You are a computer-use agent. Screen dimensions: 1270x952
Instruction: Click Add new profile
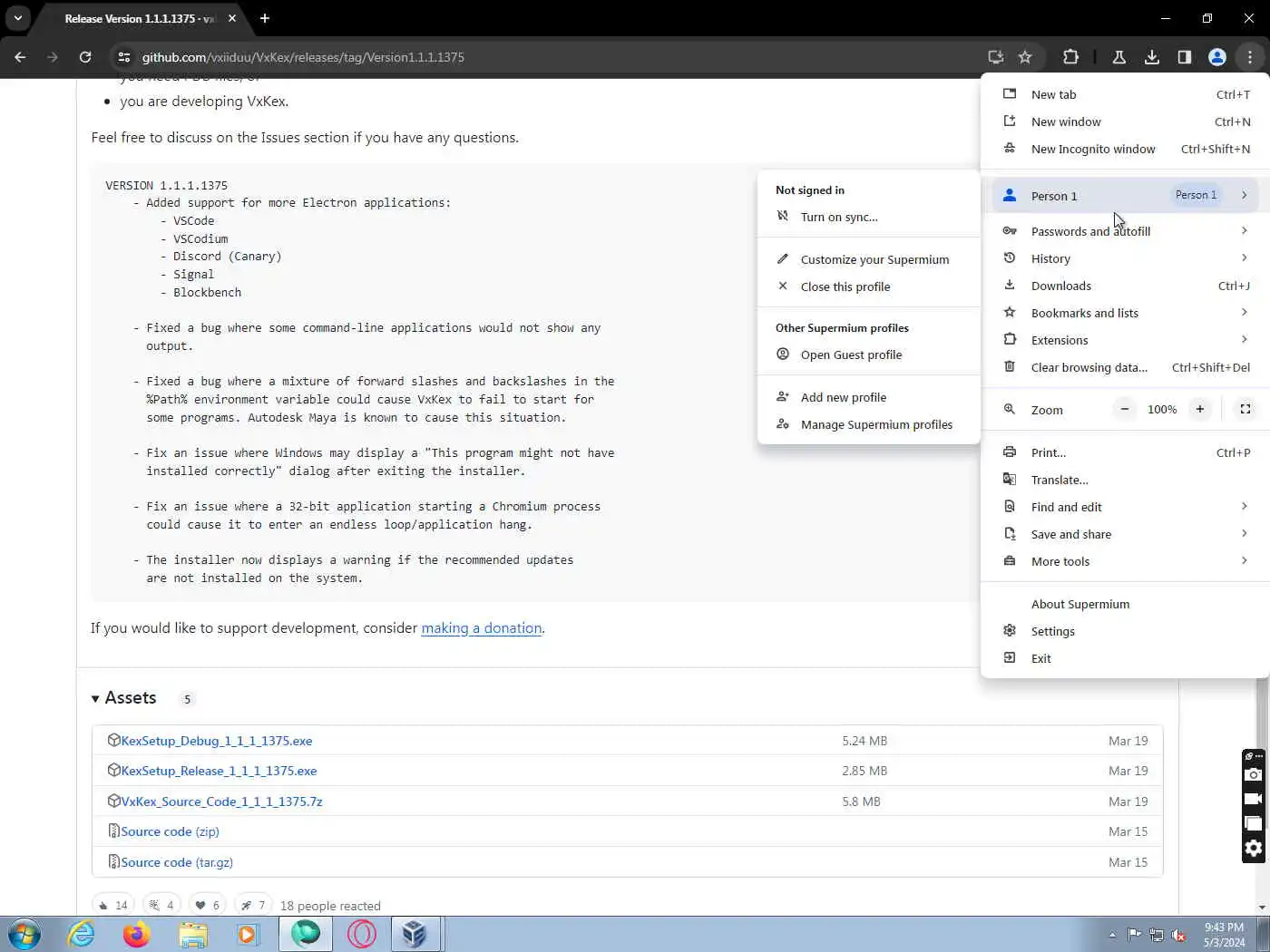(x=868, y=397)
